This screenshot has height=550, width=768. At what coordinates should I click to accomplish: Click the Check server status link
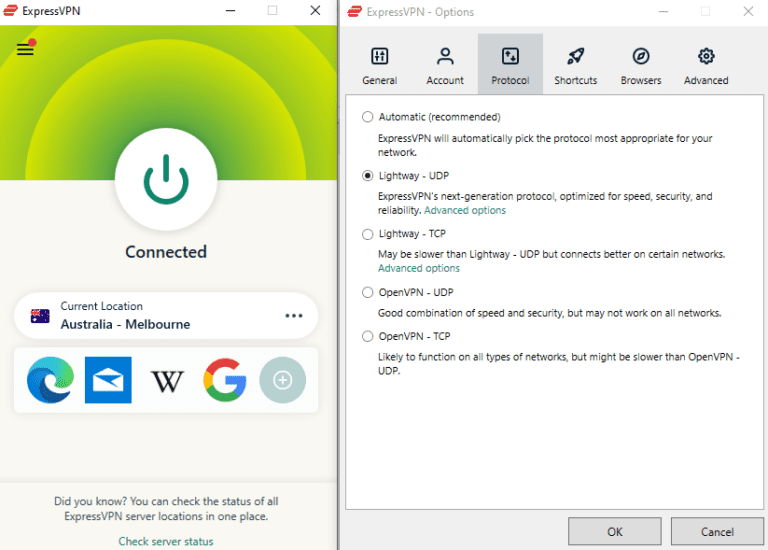[x=166, y=541]
